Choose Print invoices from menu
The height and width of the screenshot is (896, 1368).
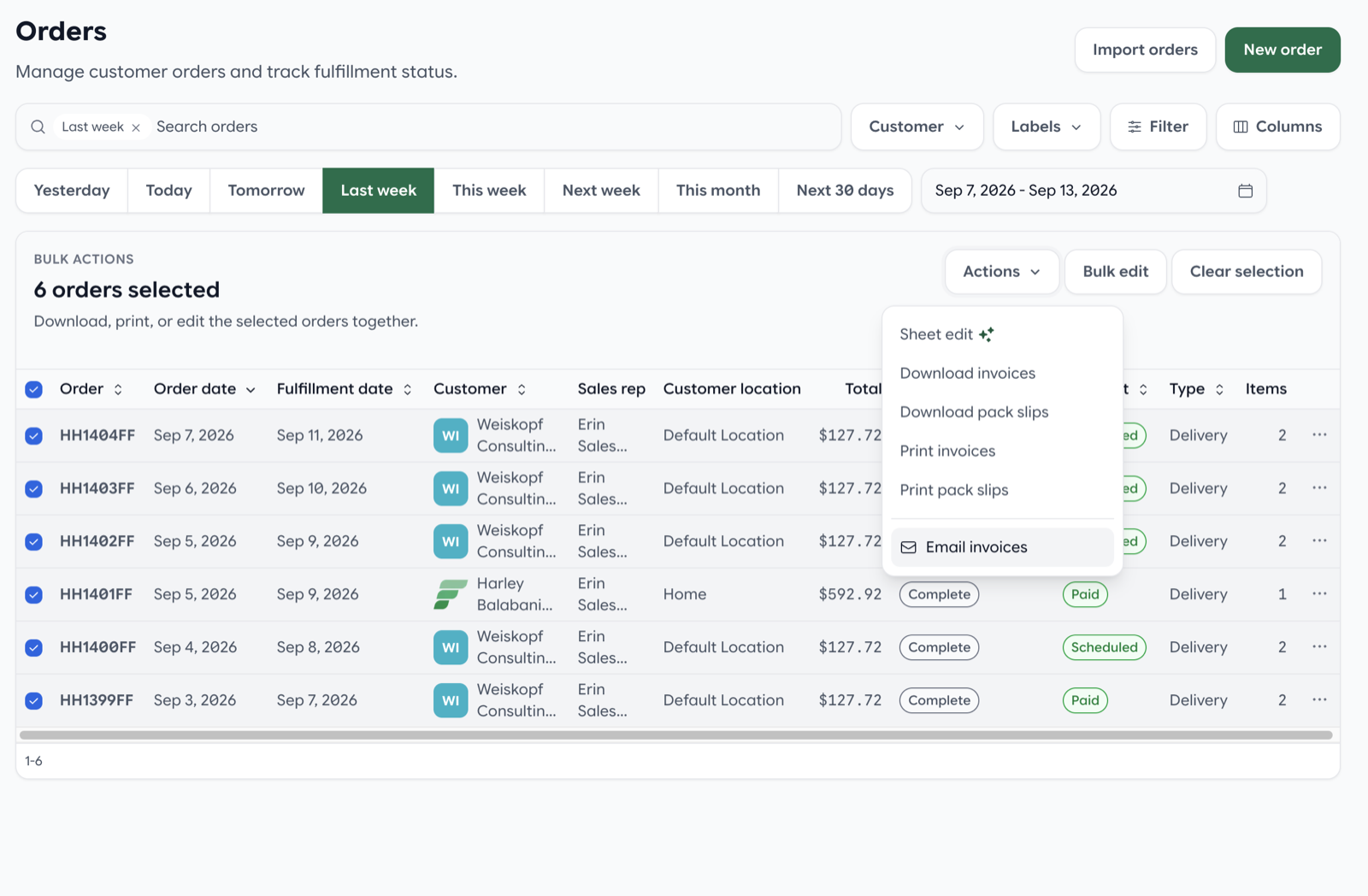tap(947, 451)
